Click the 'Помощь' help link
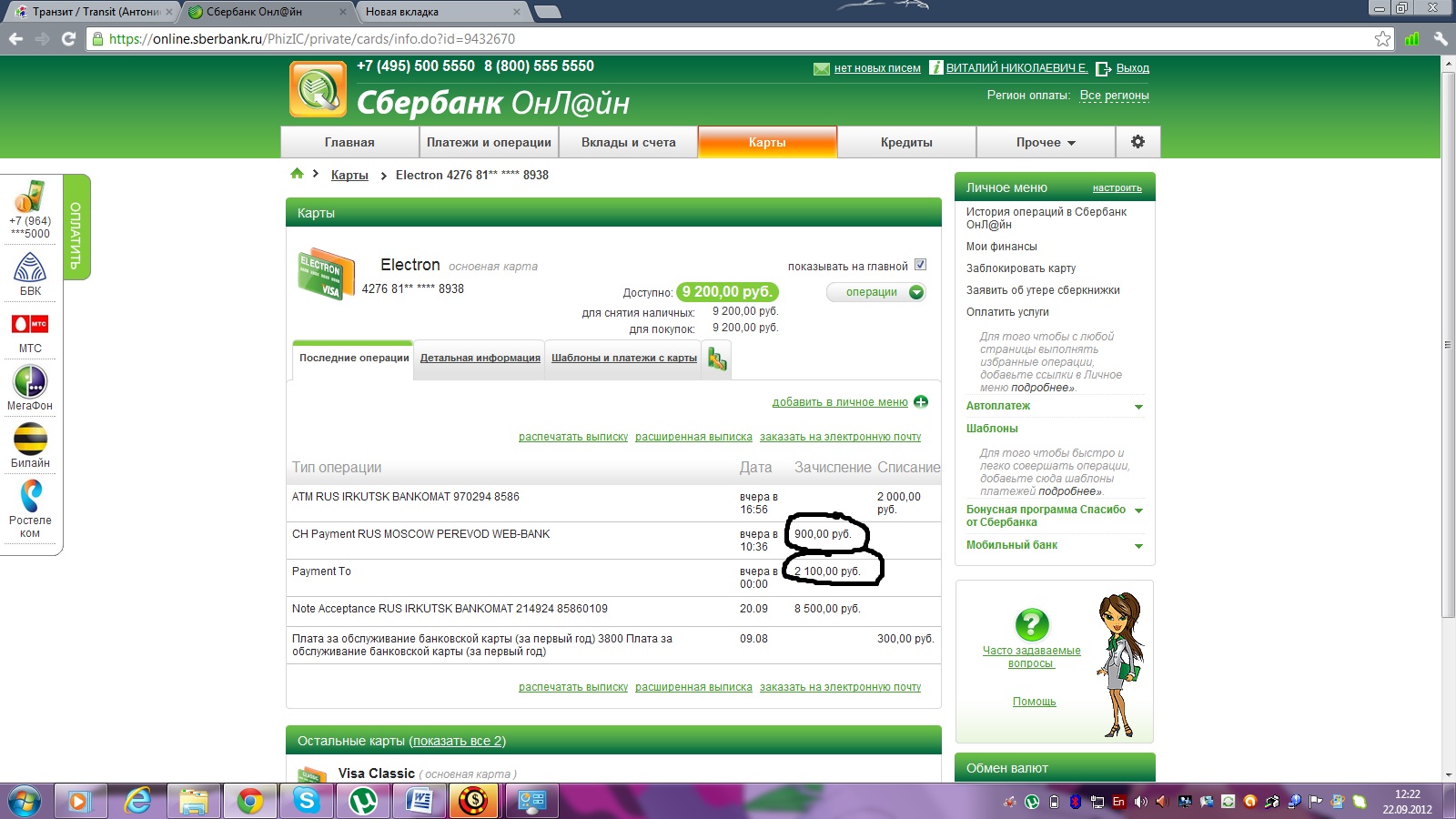Viewport: 1456px width, 819px height. click(x=1035, y=702)
